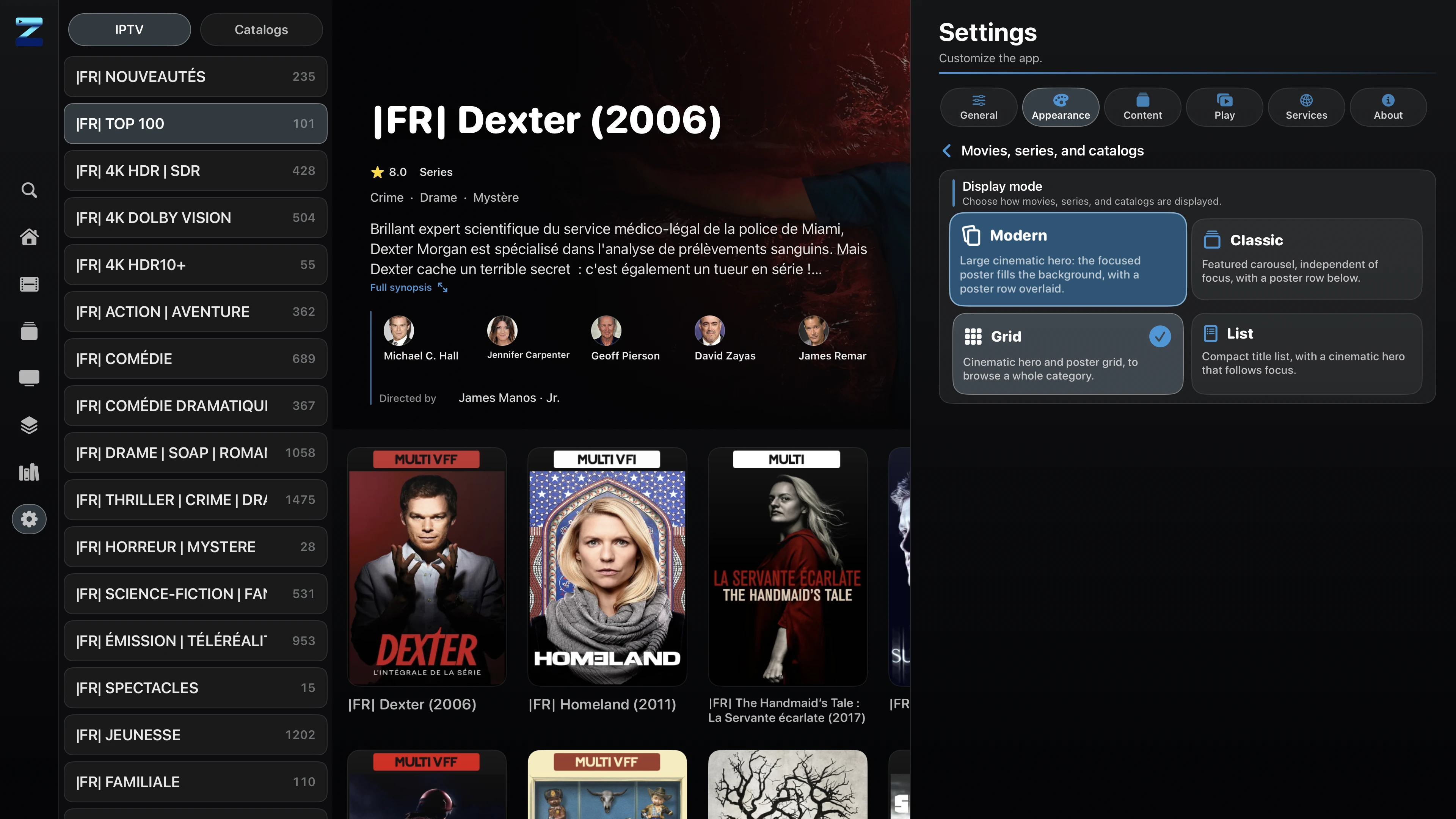Viewport: 1456px width, 819px height.
Task: Click the yellow rating star icon
Action: (x=377, y=172)
